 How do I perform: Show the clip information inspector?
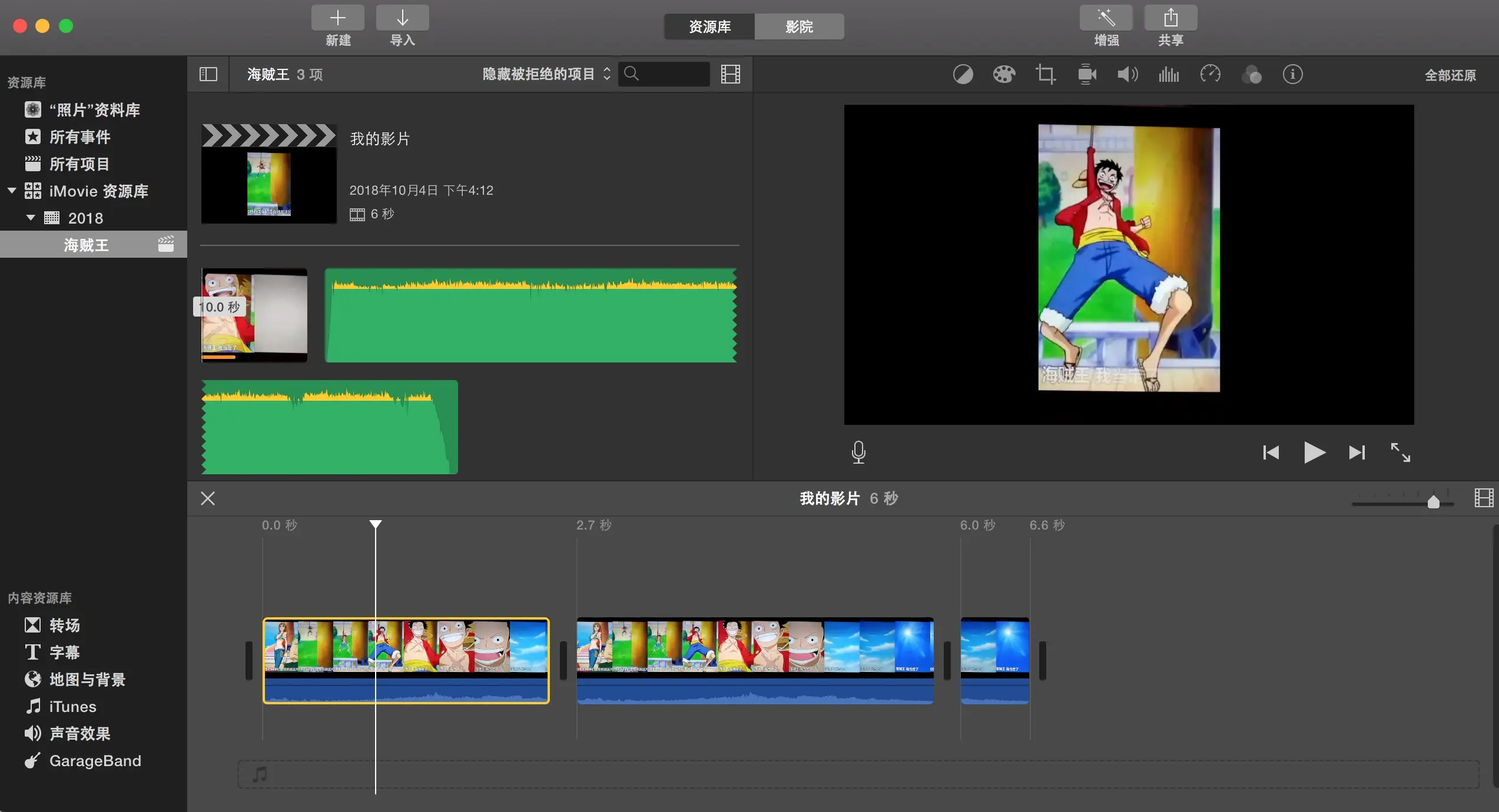1292,75
